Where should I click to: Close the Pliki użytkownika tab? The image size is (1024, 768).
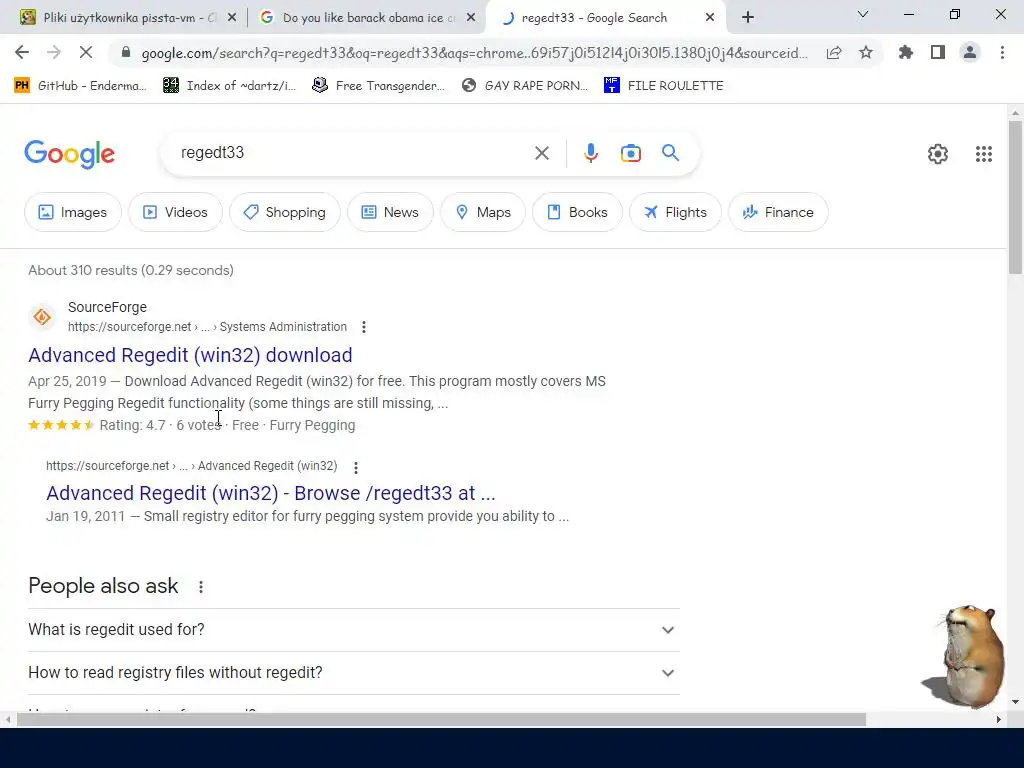click(232, 18)
